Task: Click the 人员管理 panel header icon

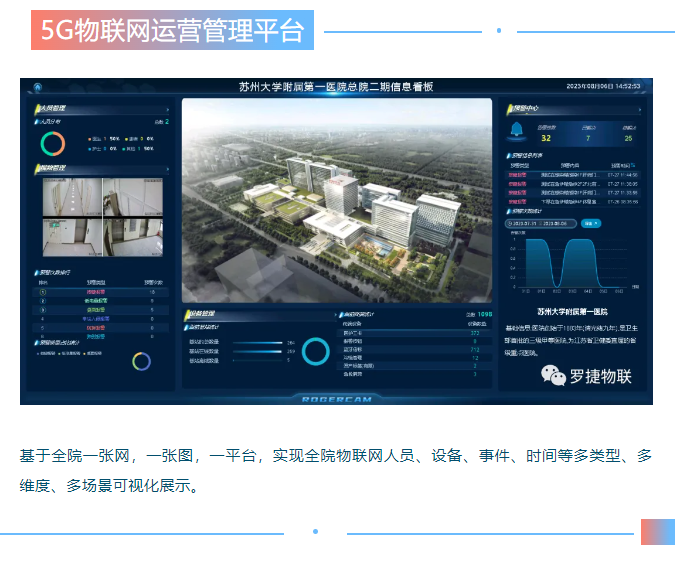Action: point(34,108)
